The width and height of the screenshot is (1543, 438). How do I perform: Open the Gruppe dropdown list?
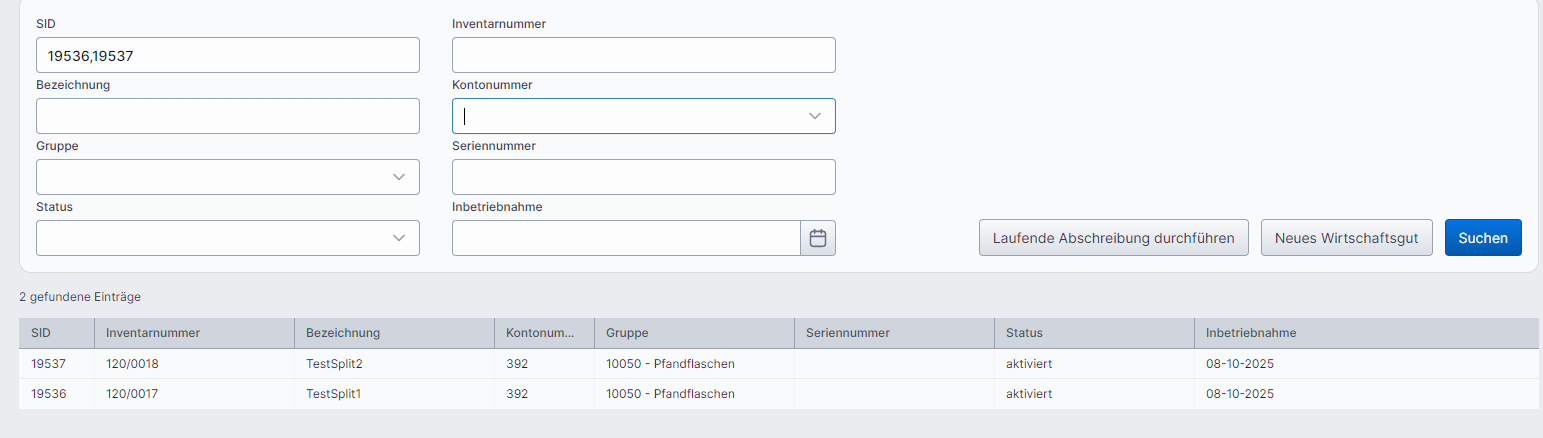point(399,177)
